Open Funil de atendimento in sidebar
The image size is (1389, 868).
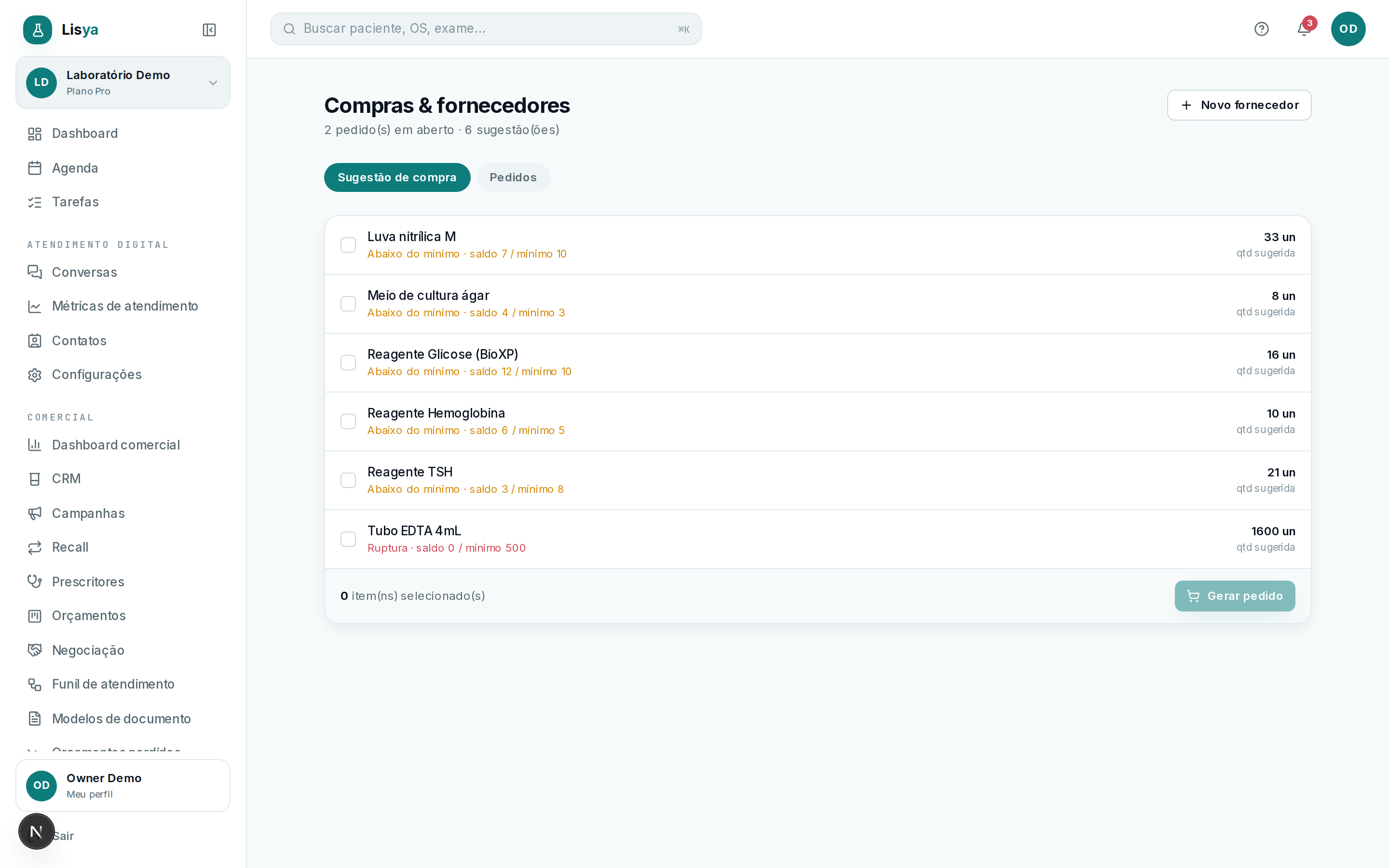point(122,684)
